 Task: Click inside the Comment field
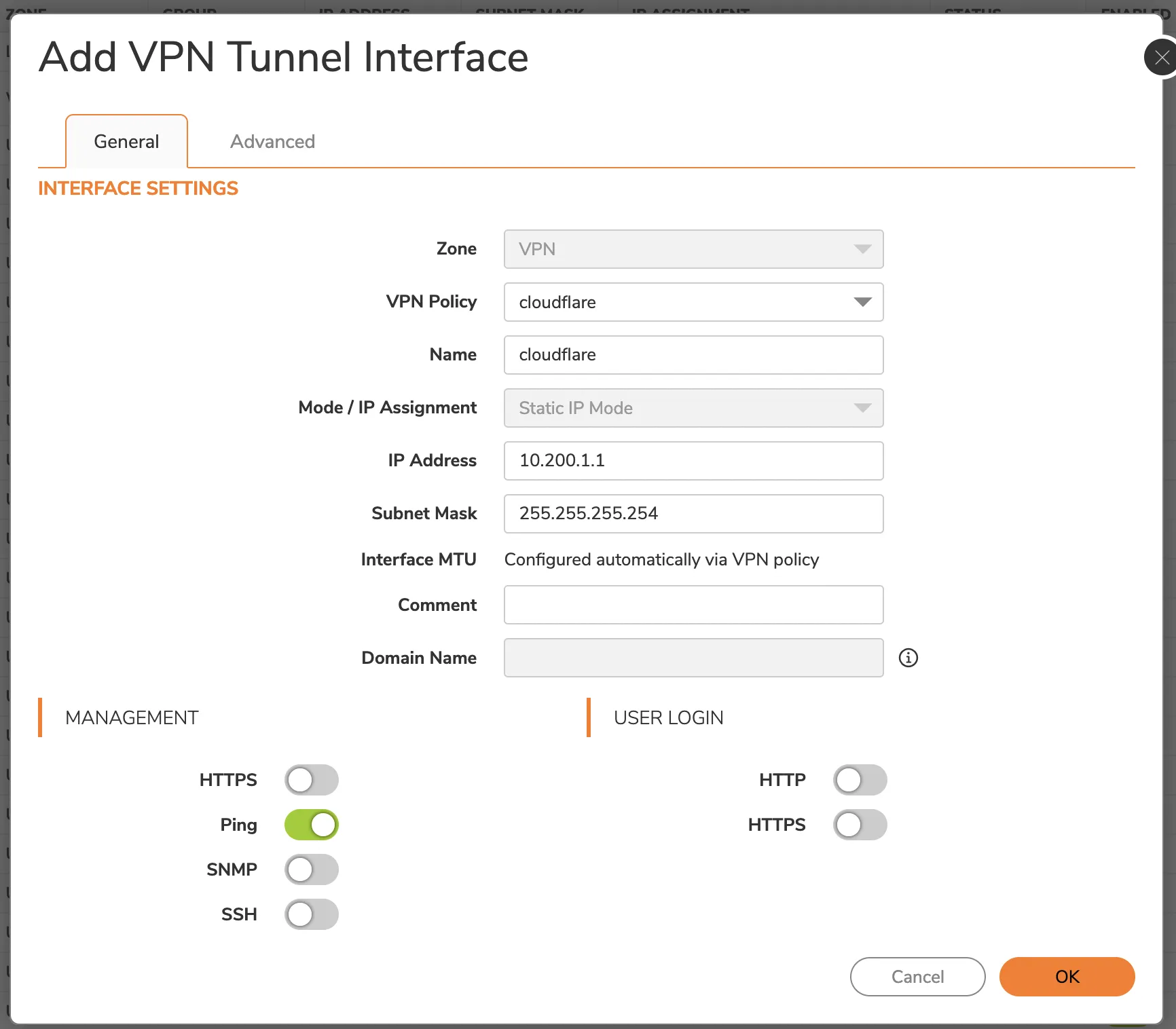point(693,605)
